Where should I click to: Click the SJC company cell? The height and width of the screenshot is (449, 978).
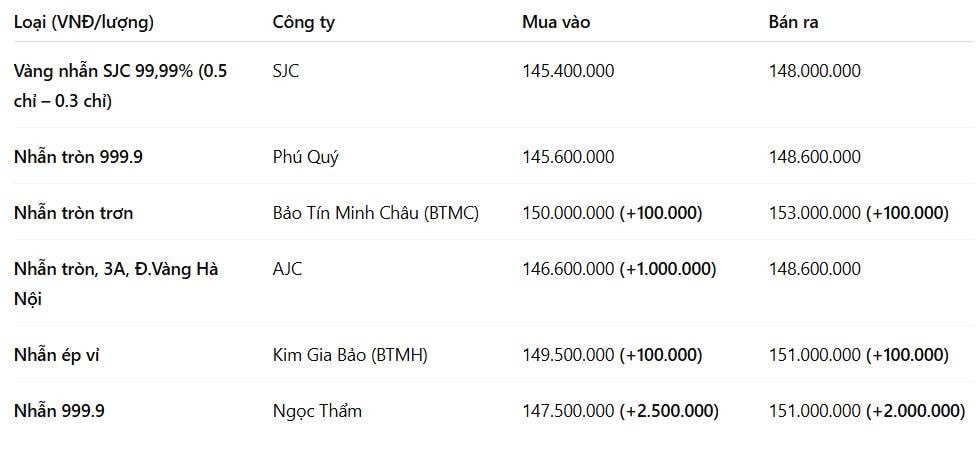(286, 71)
